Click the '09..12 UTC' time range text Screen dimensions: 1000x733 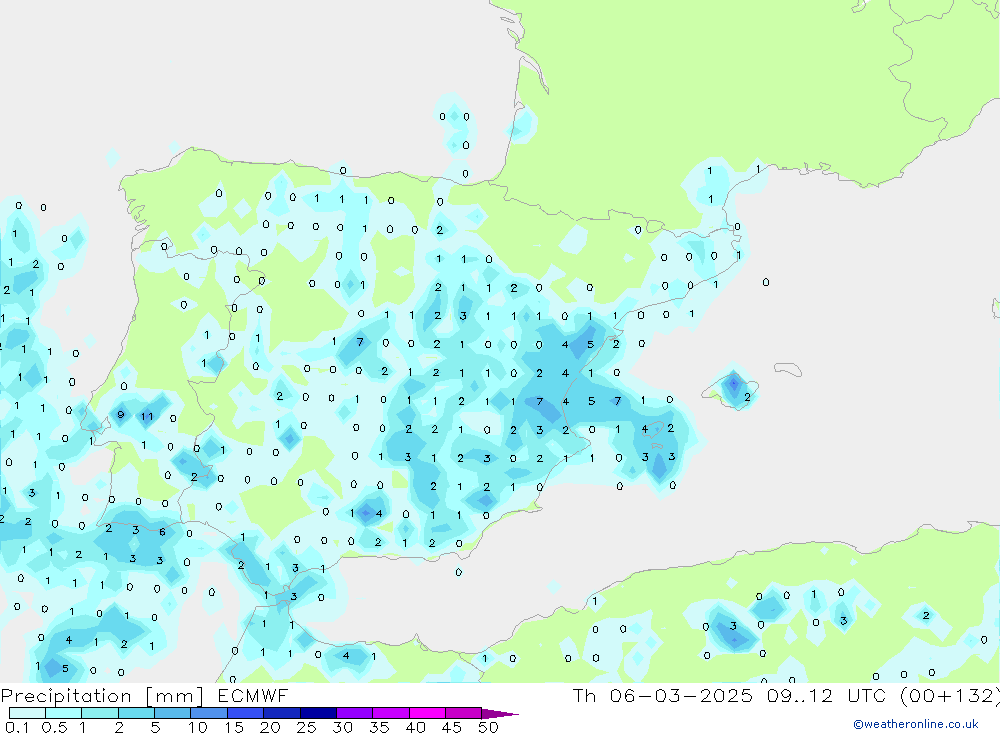click(x=827, y=695)
